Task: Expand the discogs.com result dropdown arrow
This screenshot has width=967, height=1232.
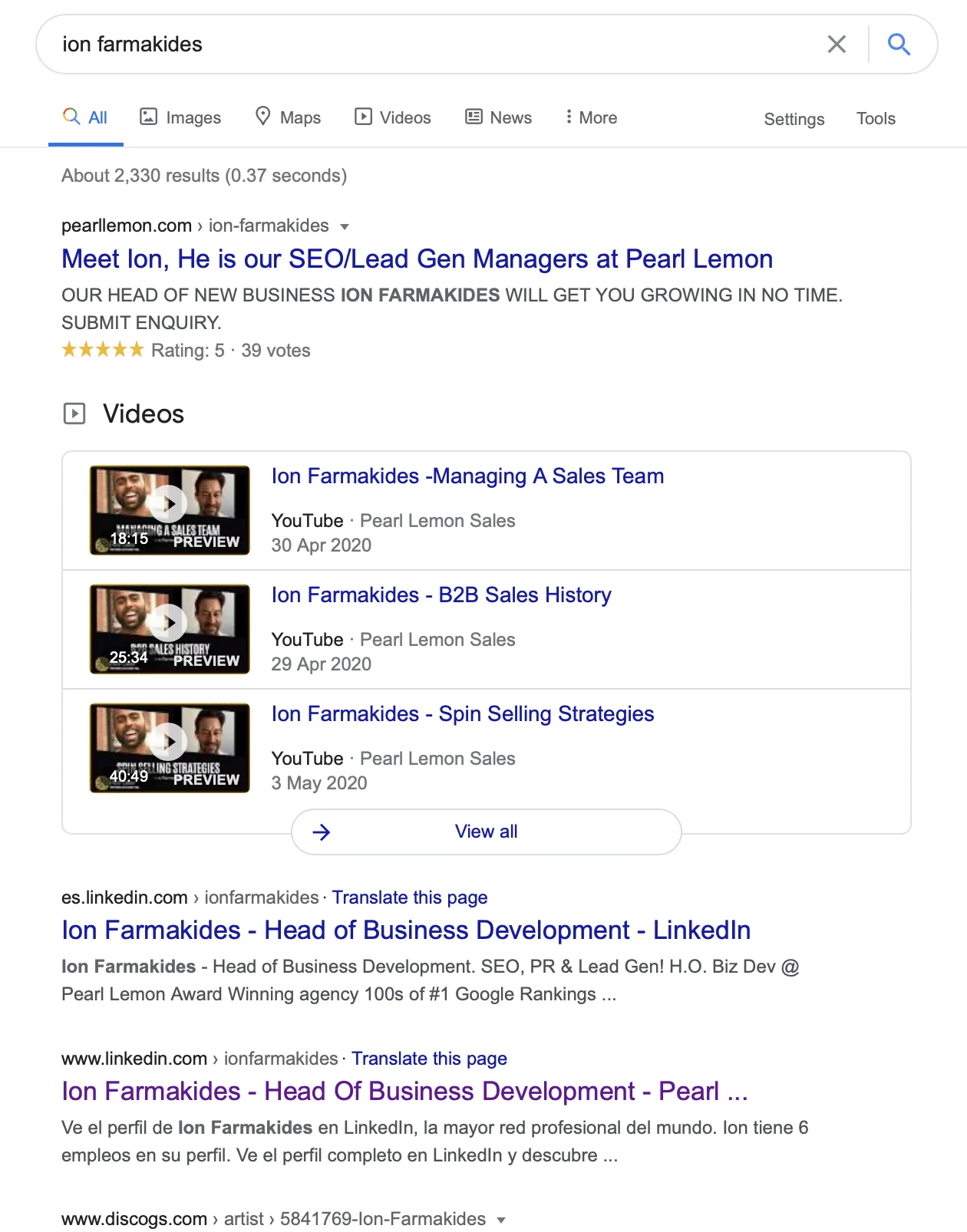Action: click(501, 1220)
